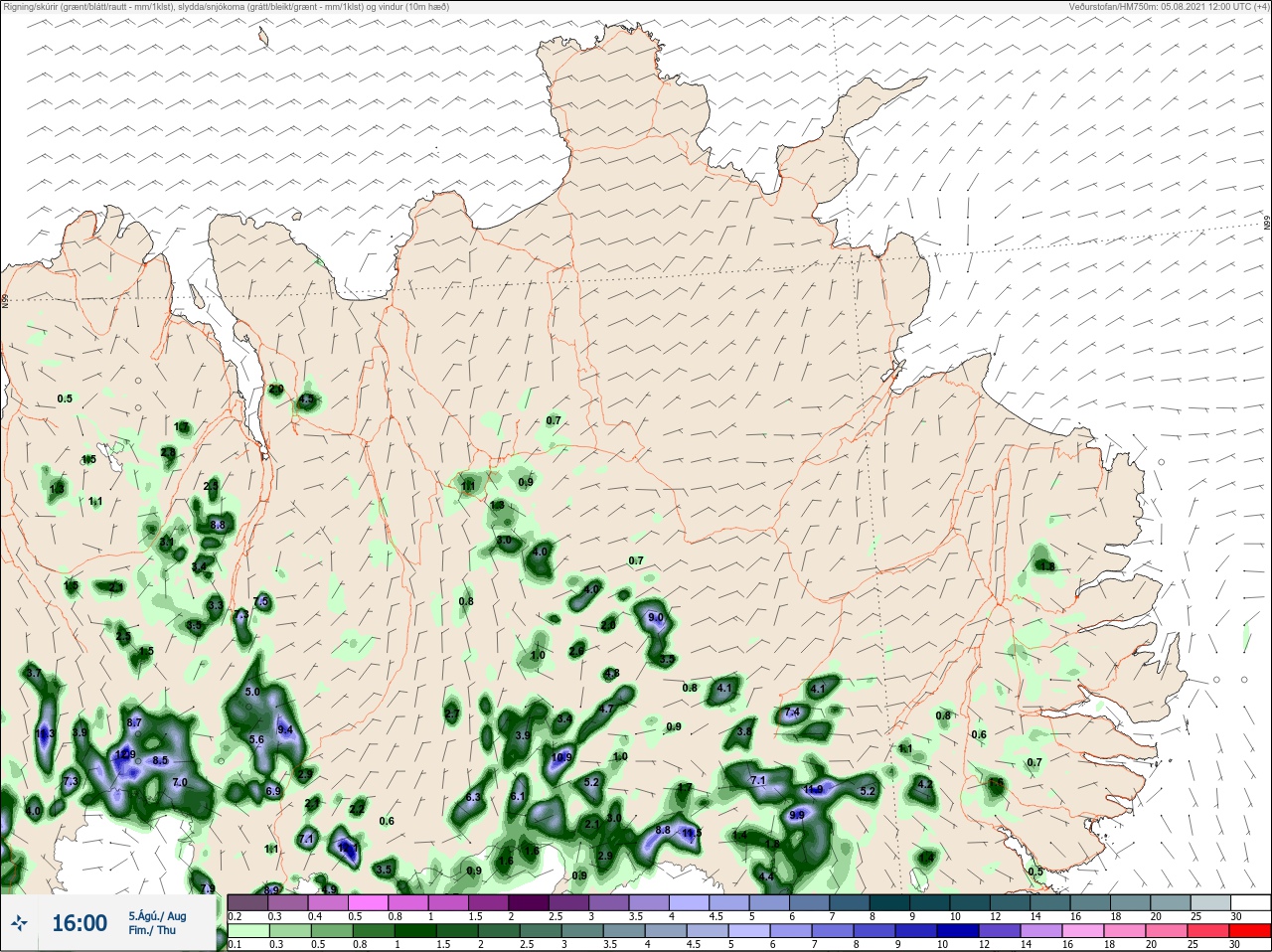
Task: Click the white swatch above upper-row label 30
Action: click(x=1248, y=903)
